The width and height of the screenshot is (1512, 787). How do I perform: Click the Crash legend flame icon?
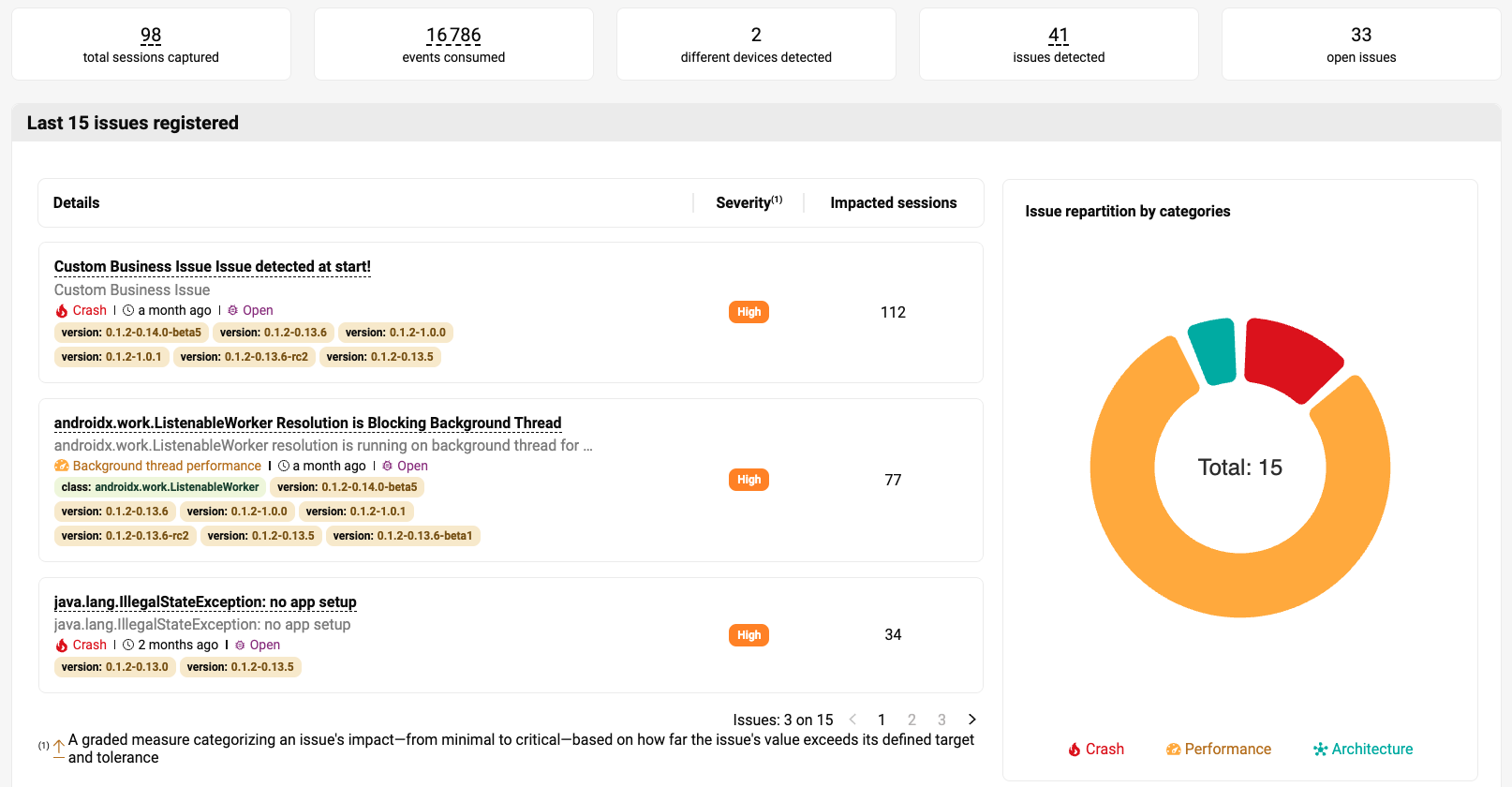[1075, 750]
